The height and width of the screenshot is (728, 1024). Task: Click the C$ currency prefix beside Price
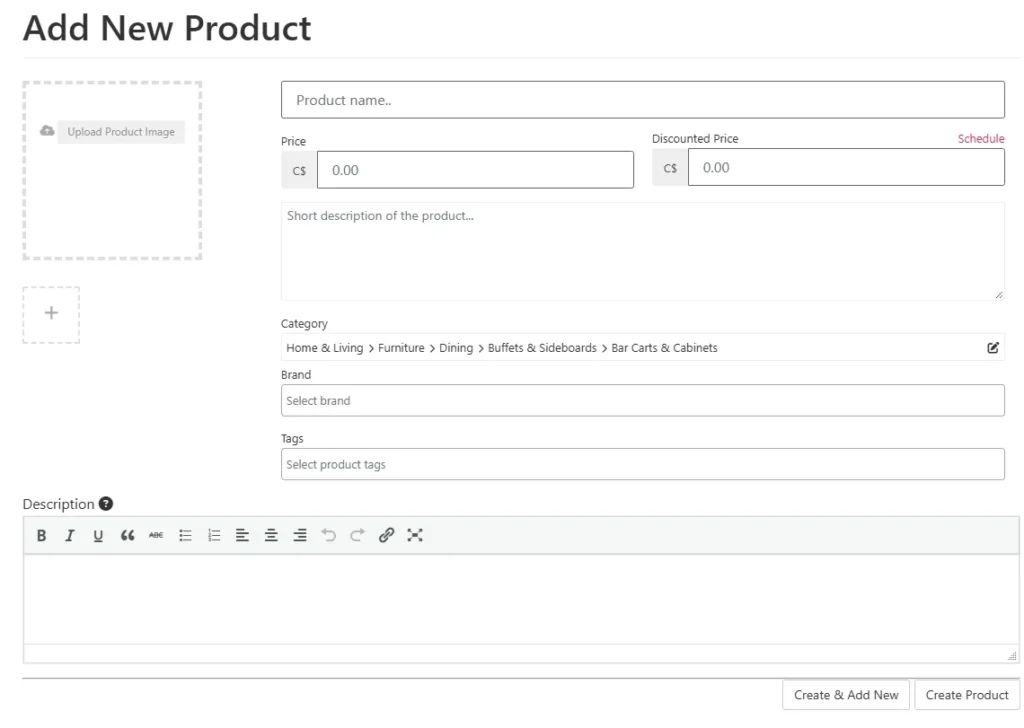click(299, 170)
